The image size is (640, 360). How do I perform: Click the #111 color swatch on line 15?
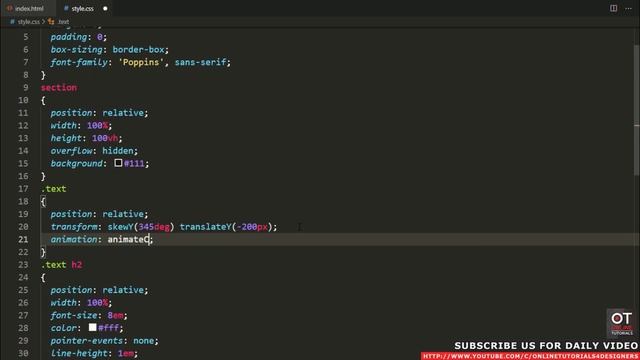pyautogui.click(x=118, y=163)
